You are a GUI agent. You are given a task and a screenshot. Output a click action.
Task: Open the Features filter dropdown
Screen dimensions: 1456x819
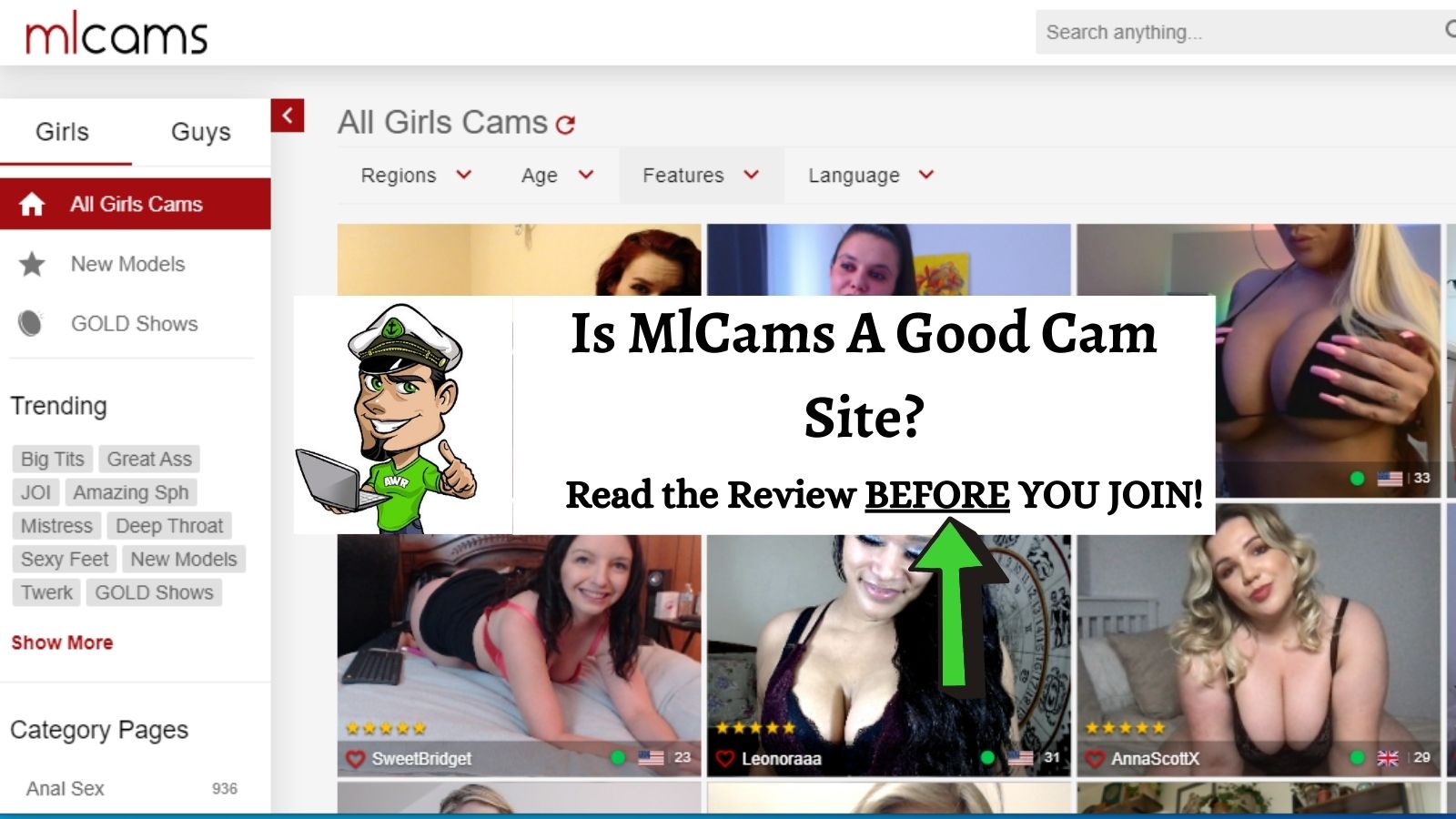(x=700, y=176)
